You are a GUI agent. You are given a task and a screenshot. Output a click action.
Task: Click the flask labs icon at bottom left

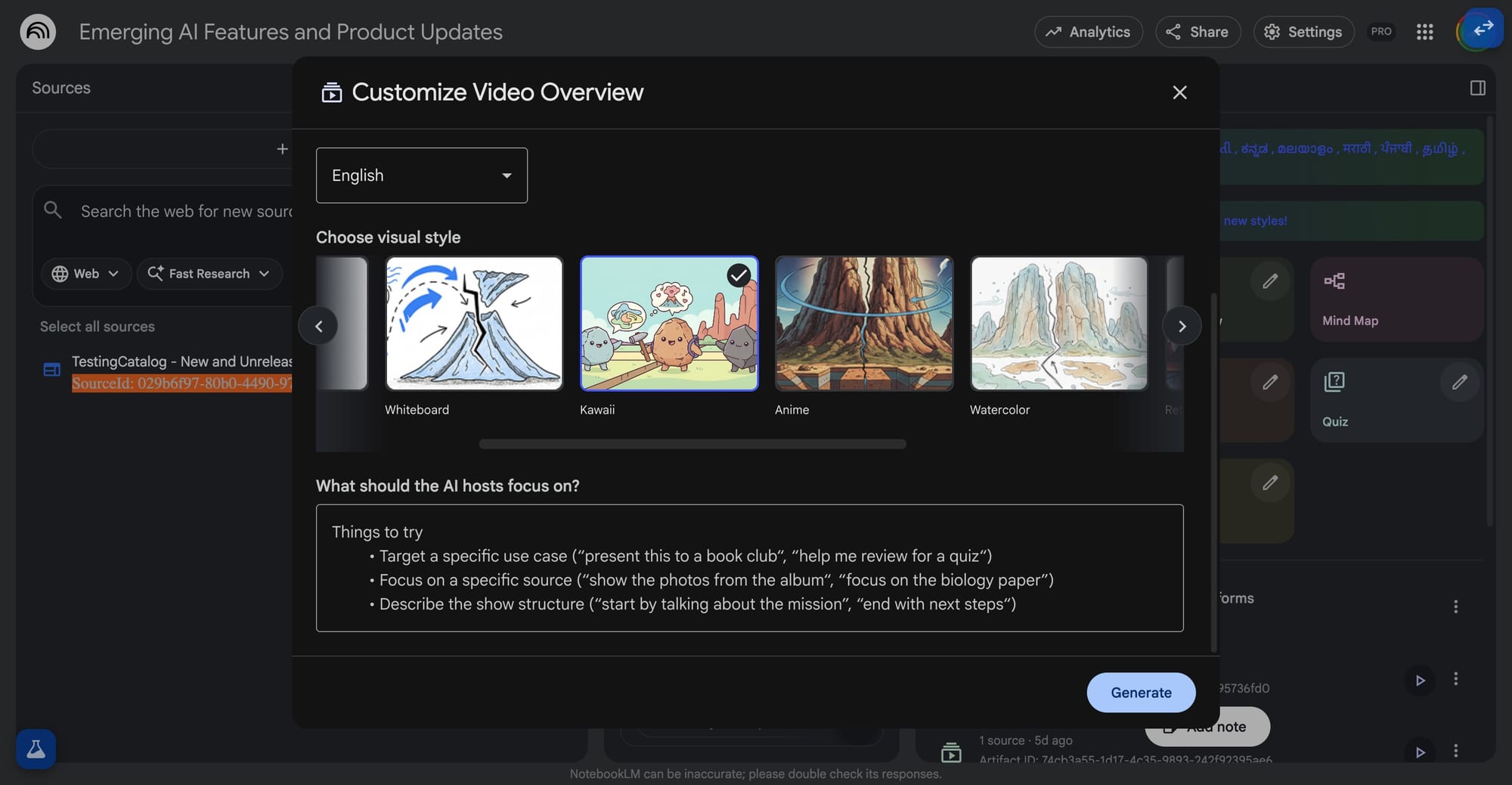(x=36, y=749)
